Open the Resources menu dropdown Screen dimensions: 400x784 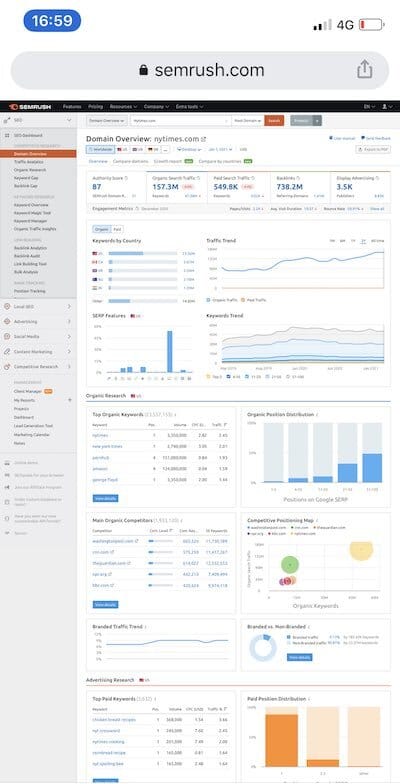[x=124, y=106]
